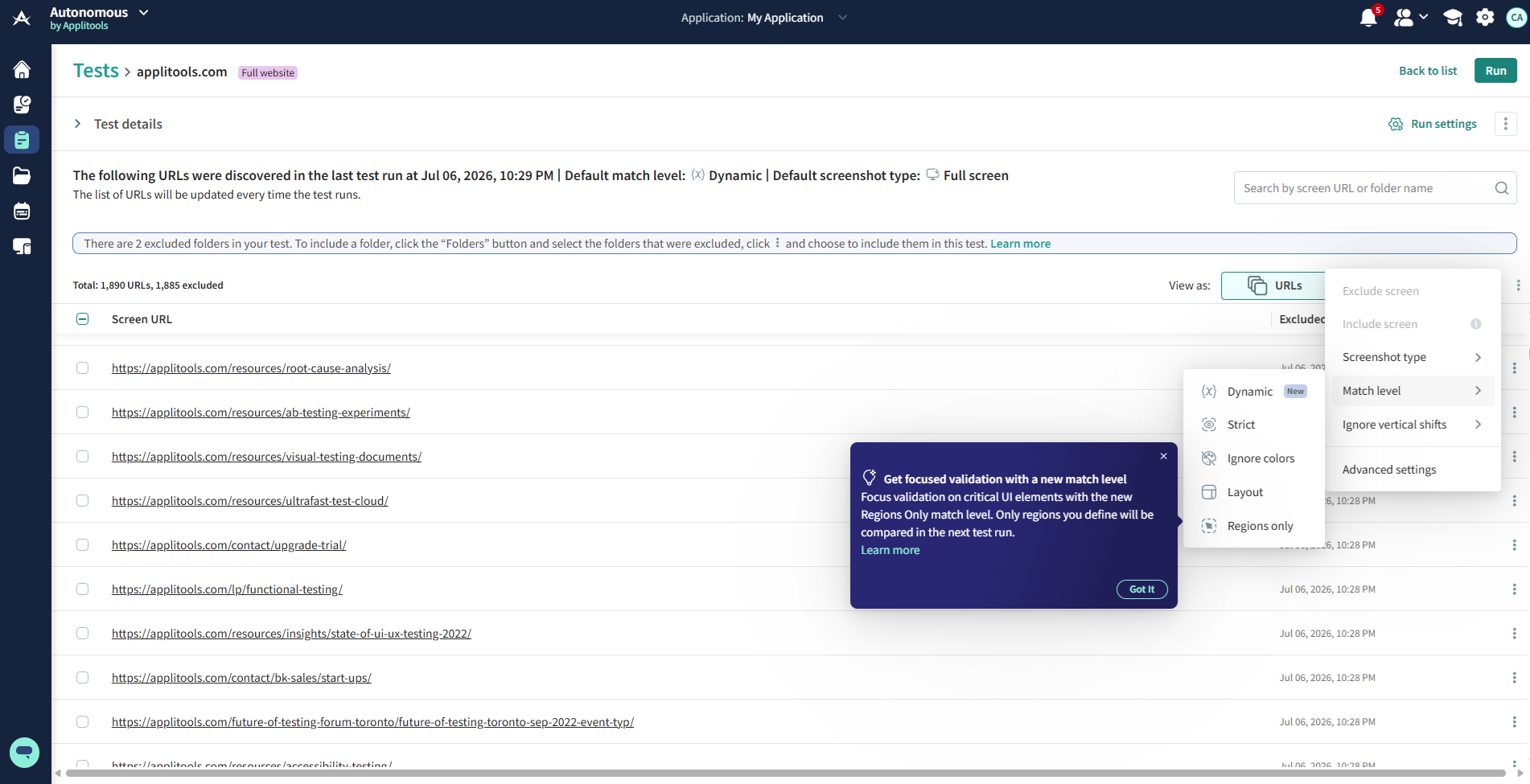Select the Ignore colors match level
This screenshot has width=1530, height=784.
tap(1253, 458)
